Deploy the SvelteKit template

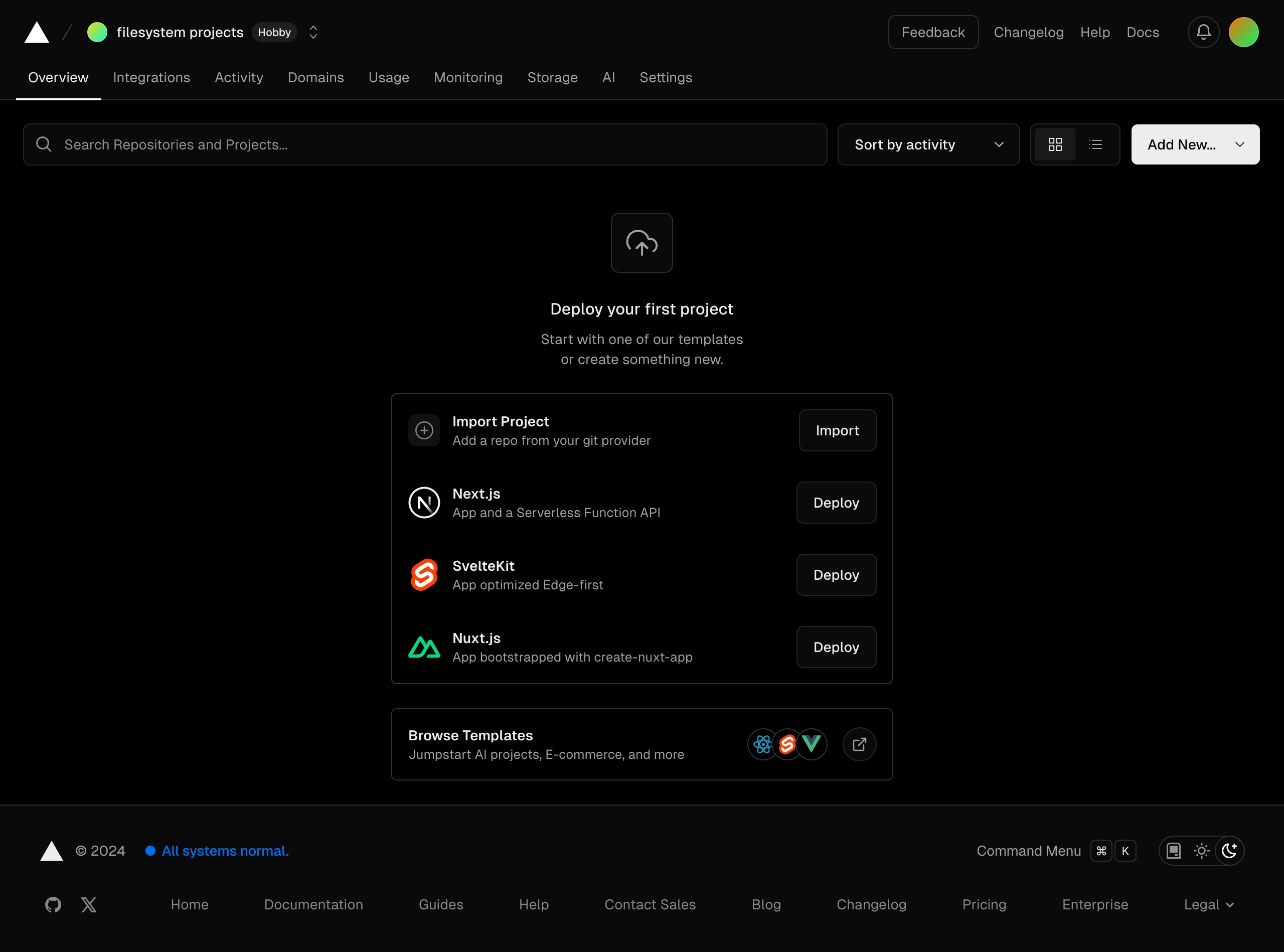click(x=836, y=574)
